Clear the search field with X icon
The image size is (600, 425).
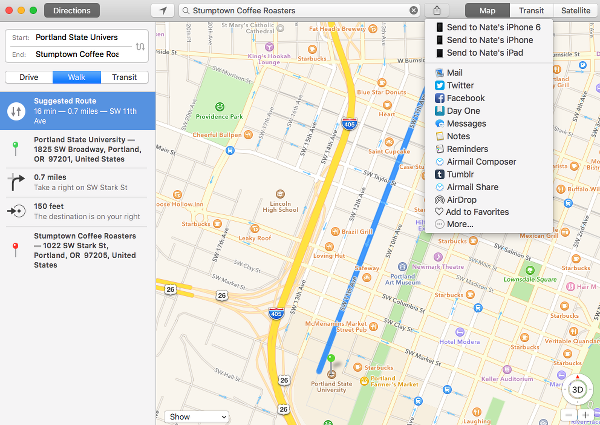[x=413, y=10]
